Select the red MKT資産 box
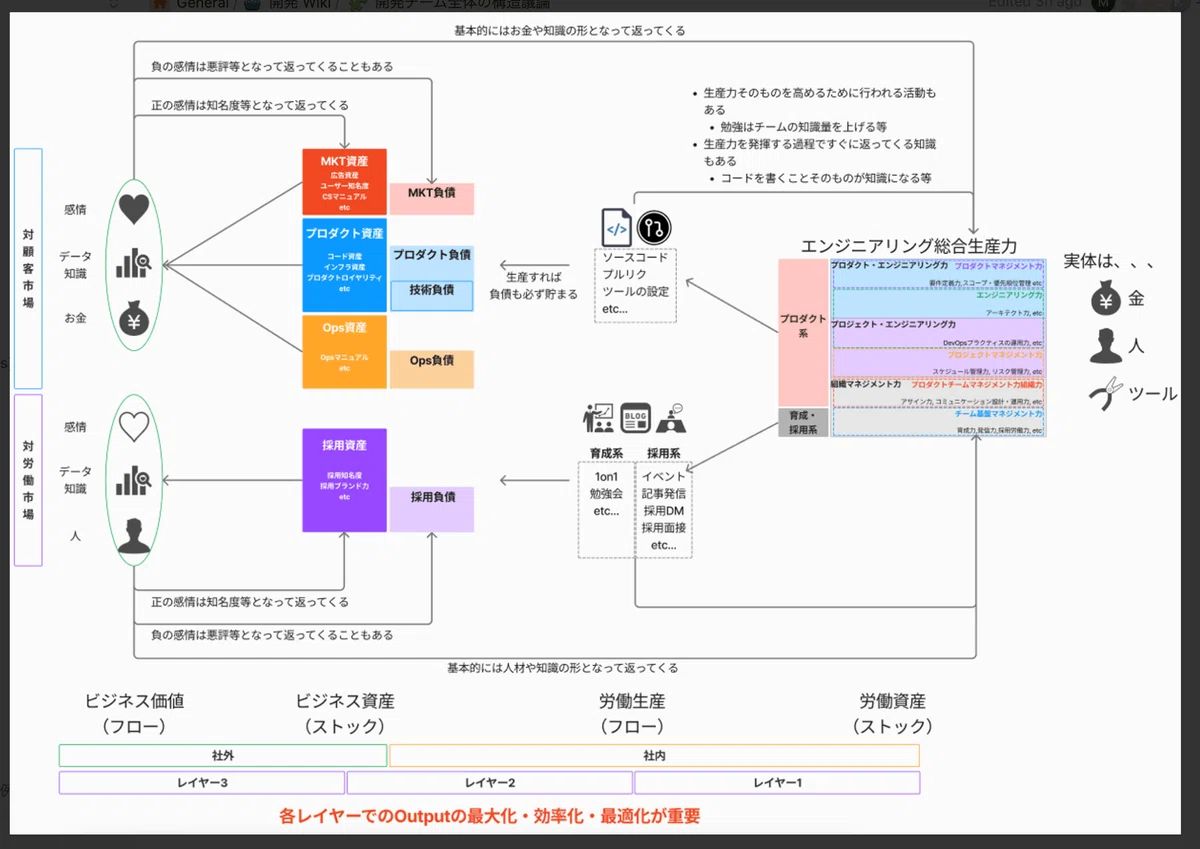This screenshot has width=1200, height=849. click(344, 182)
